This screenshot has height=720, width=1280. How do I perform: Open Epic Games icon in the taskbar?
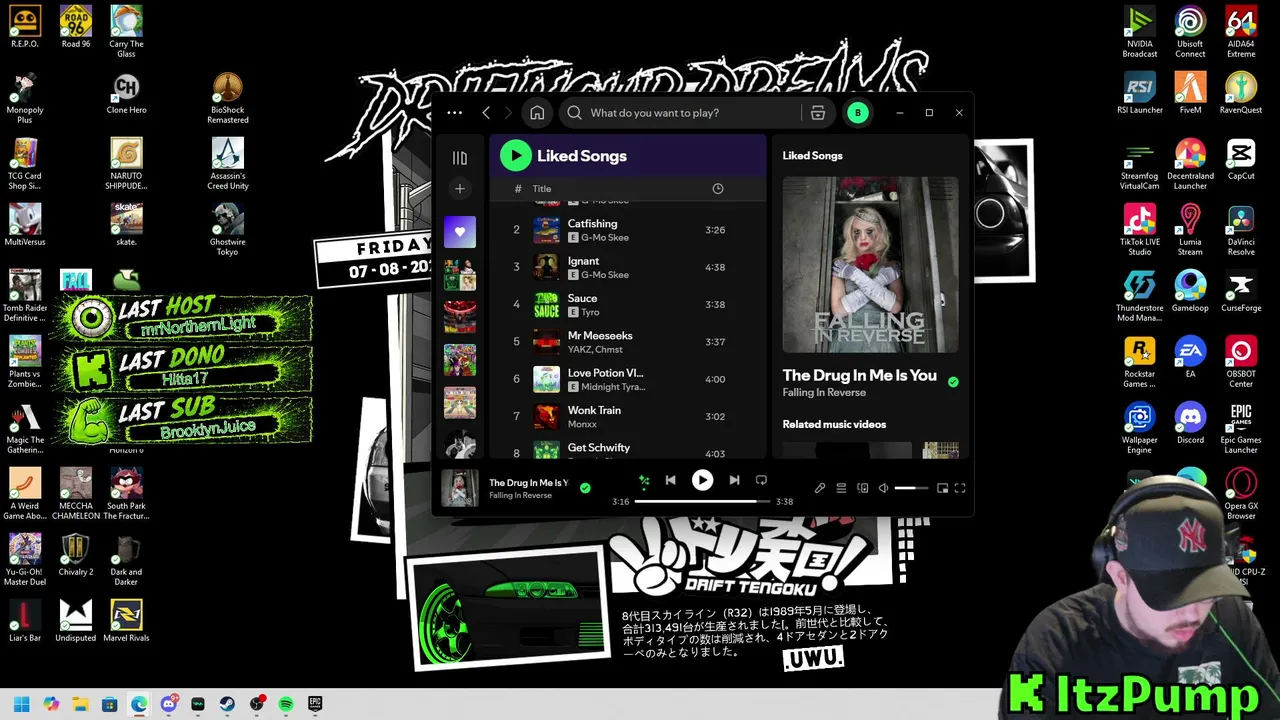tap(315, 704)
